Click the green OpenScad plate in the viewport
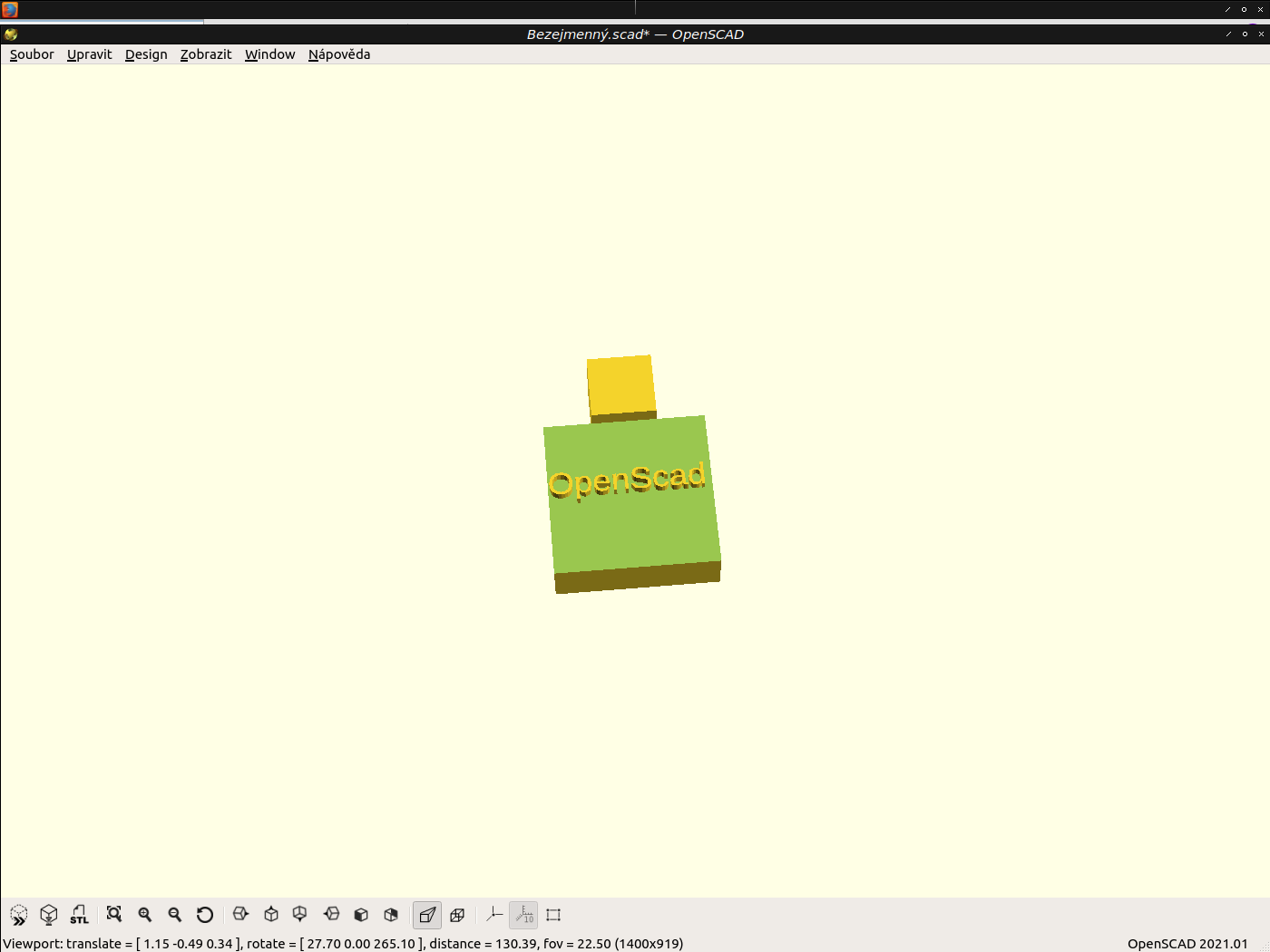The image size is (1270, 952). coord(635,530)
